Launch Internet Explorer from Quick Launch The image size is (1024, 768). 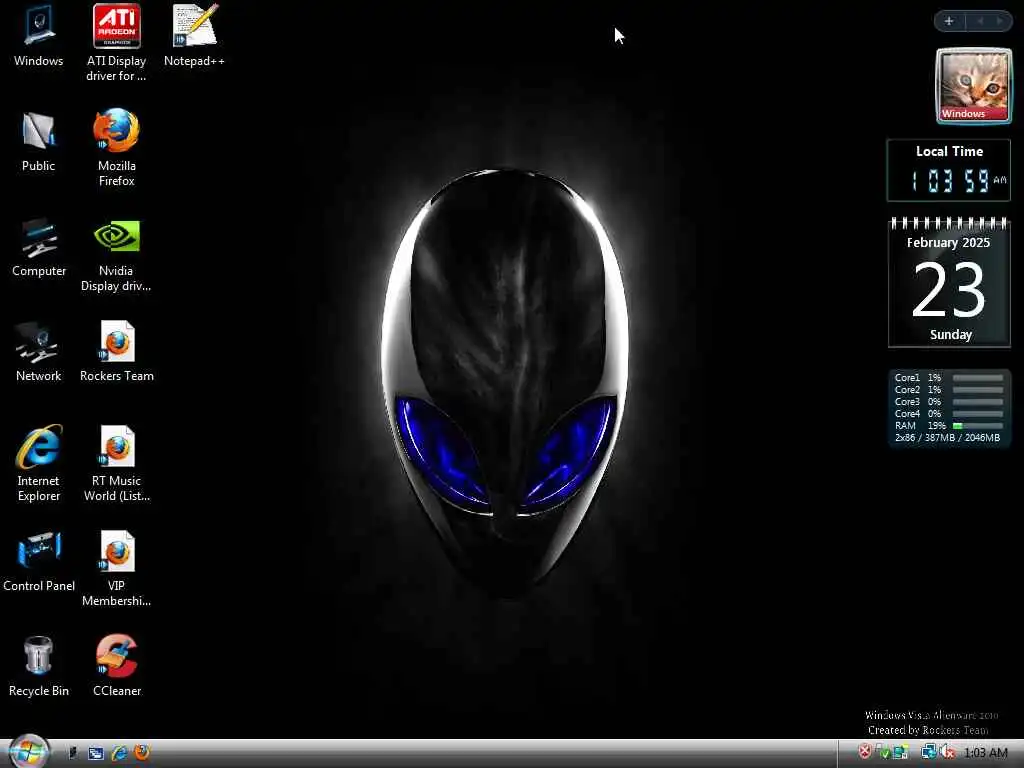point(119,753)
